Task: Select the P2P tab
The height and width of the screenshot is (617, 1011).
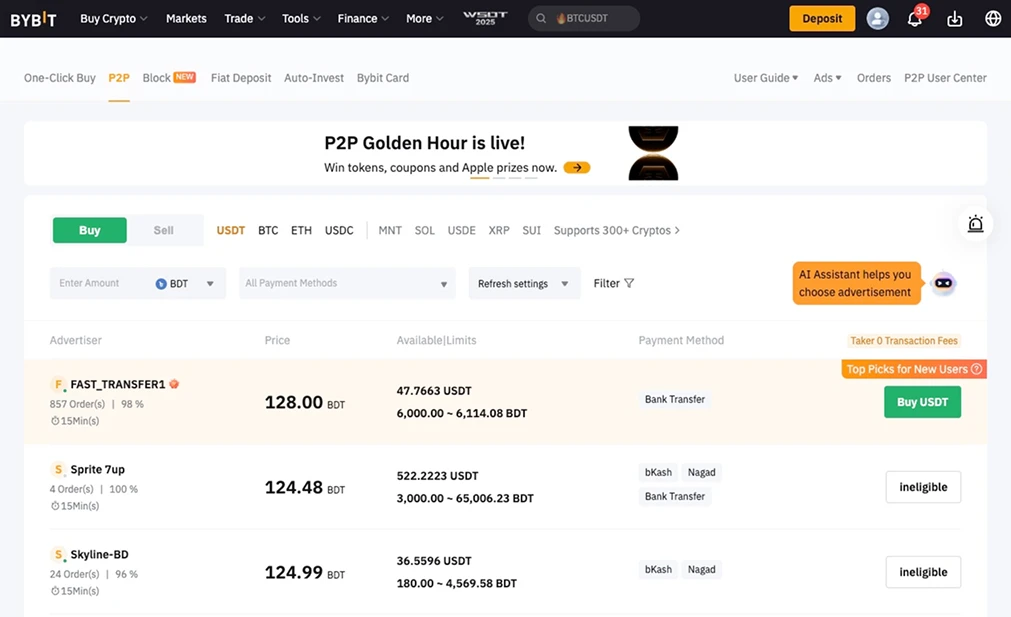Action: (119, 78)
